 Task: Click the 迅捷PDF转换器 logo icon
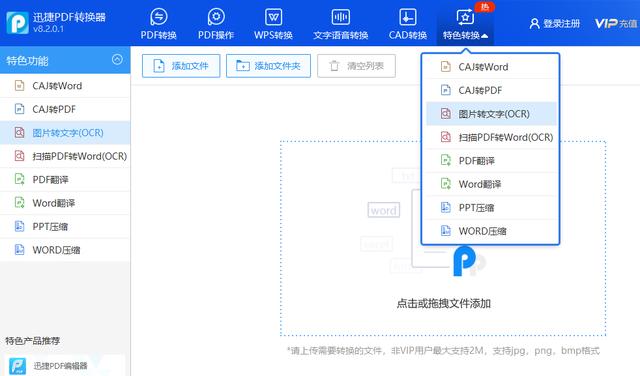17,22
